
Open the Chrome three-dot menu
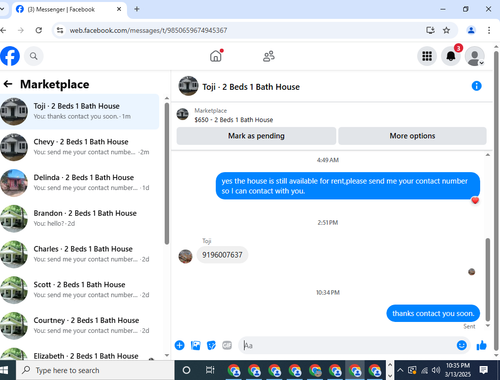pos(489,30)
